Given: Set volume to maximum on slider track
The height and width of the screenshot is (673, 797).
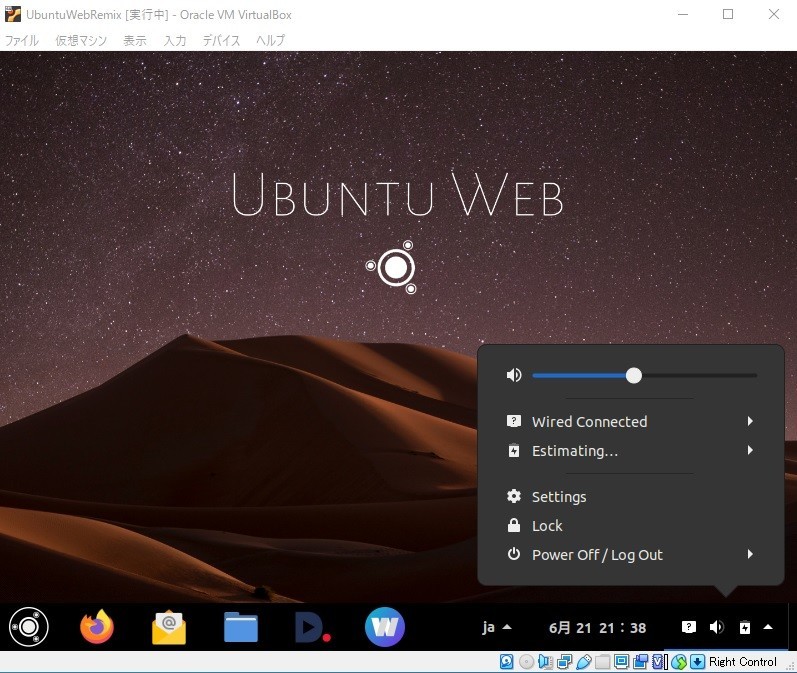Looking at the screenshot, I should (755, 375).
